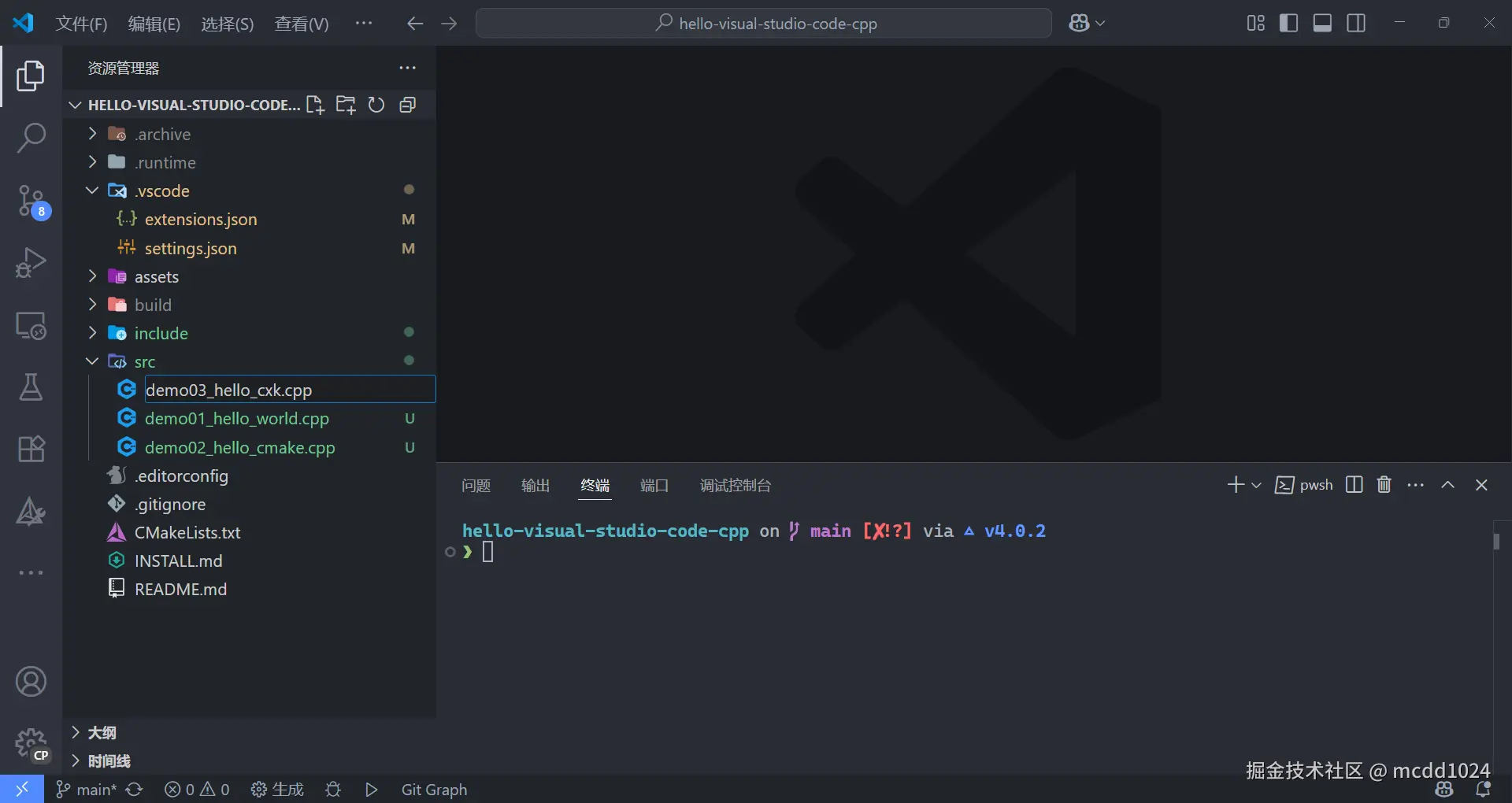Viewport: 1512px width, 803px height.
Task: Switch to the 输出 output tab
Action: click(x=535, y=485)
